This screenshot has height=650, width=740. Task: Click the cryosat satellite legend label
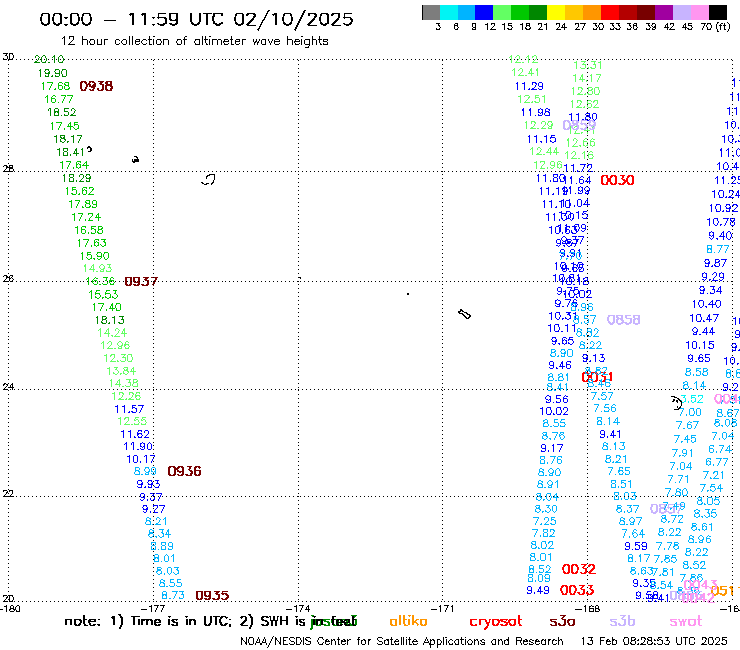496,621
